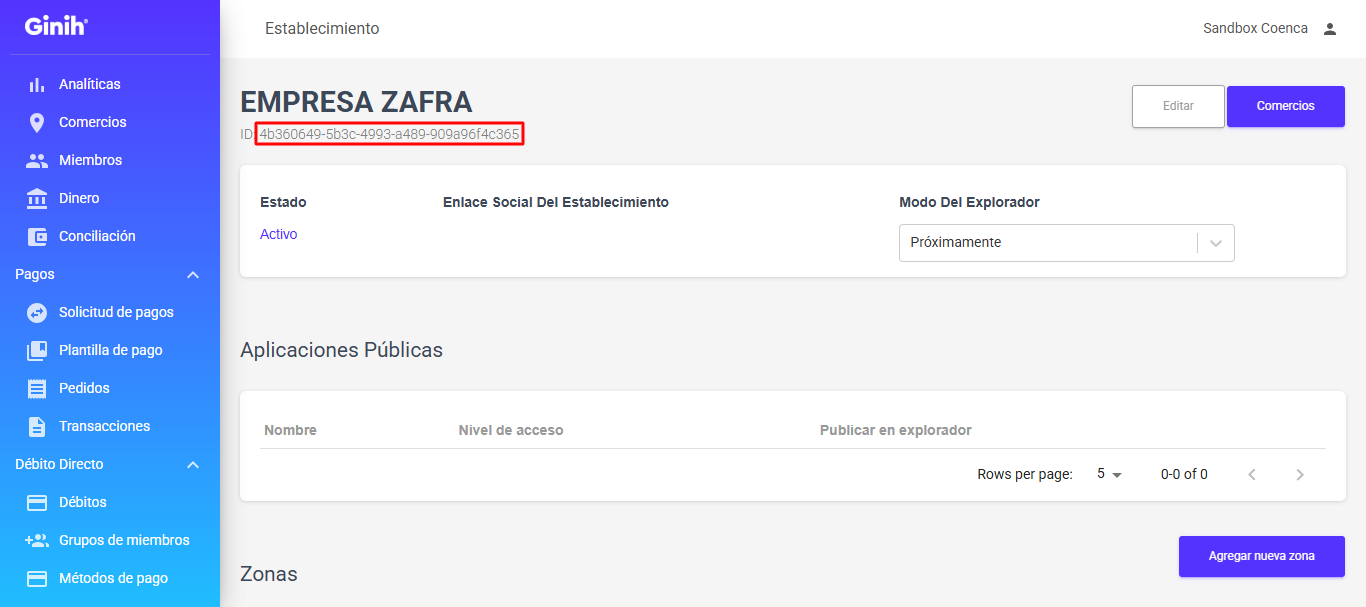The width and height of the screenshot is (1366, 607).
Task: Go to previous table page
Action: pos(1252,474)
